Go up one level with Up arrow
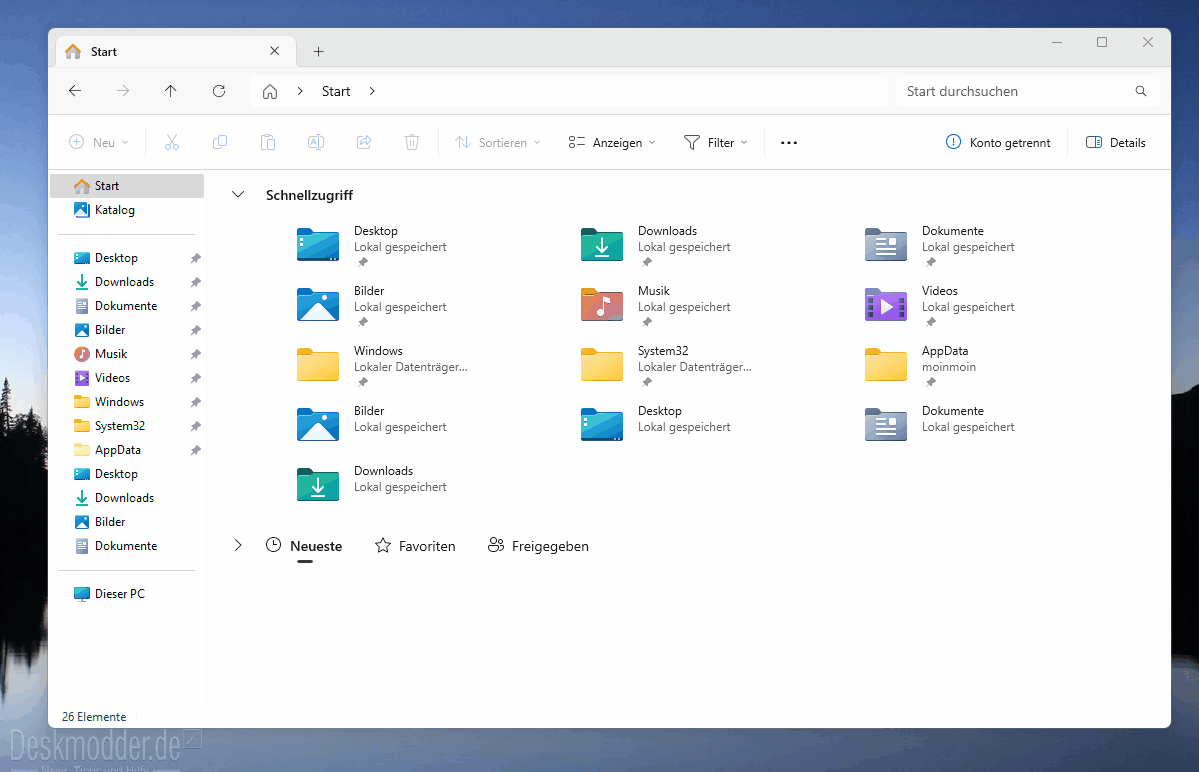 point(171,91)
